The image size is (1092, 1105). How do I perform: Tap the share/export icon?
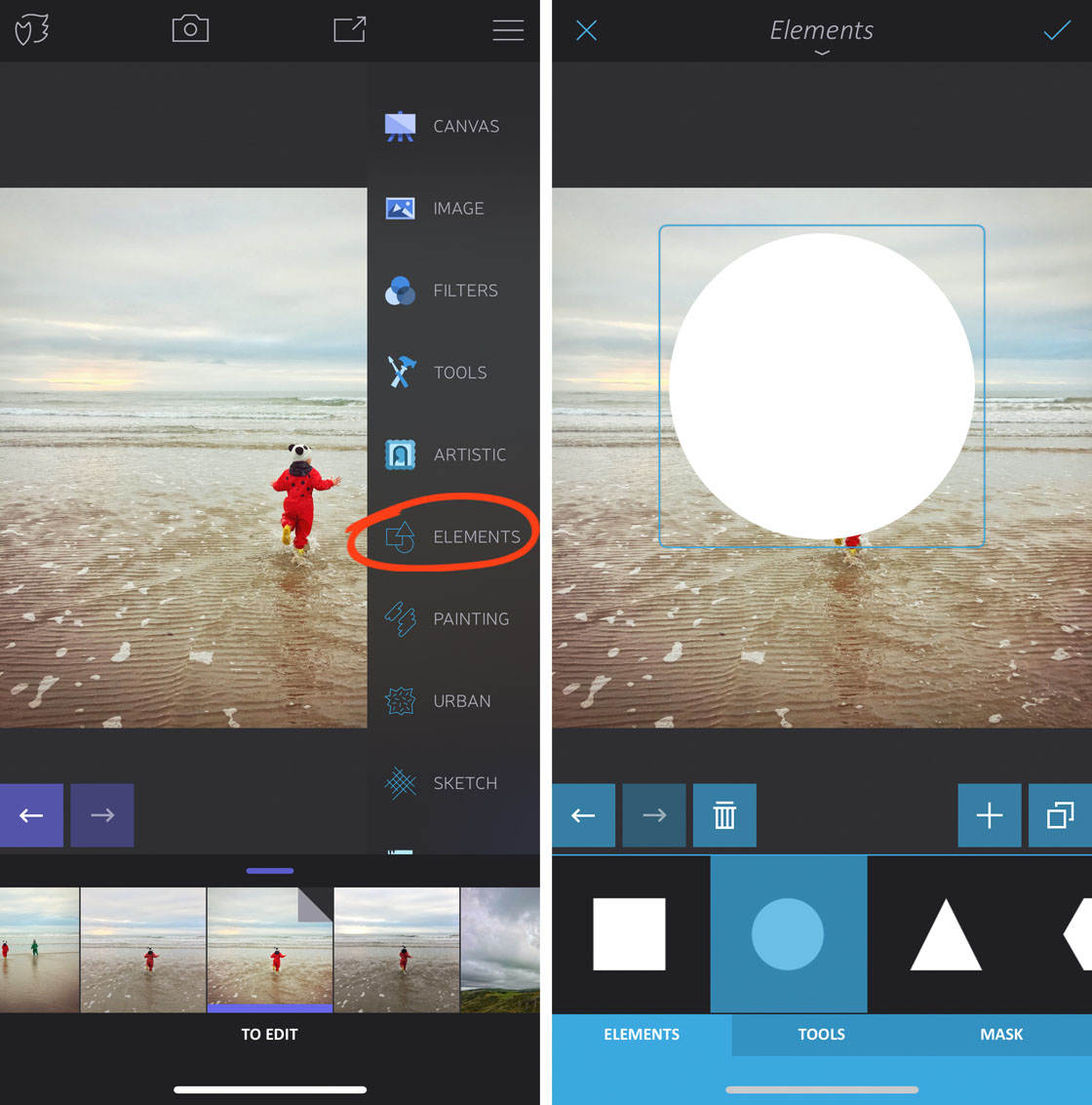point(349,29)
